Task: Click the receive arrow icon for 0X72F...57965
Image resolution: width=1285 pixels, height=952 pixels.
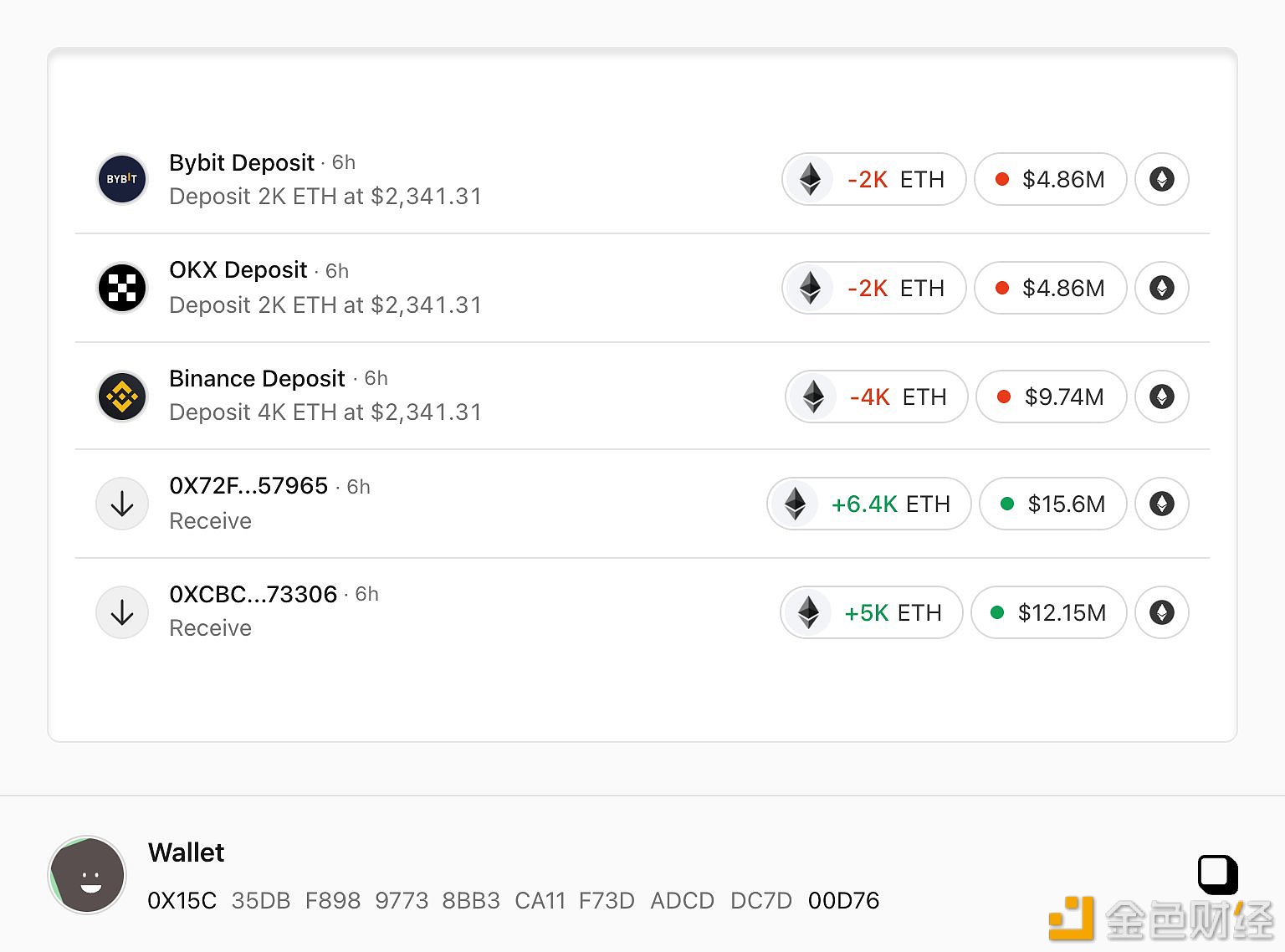Action: tap(122, 504)
